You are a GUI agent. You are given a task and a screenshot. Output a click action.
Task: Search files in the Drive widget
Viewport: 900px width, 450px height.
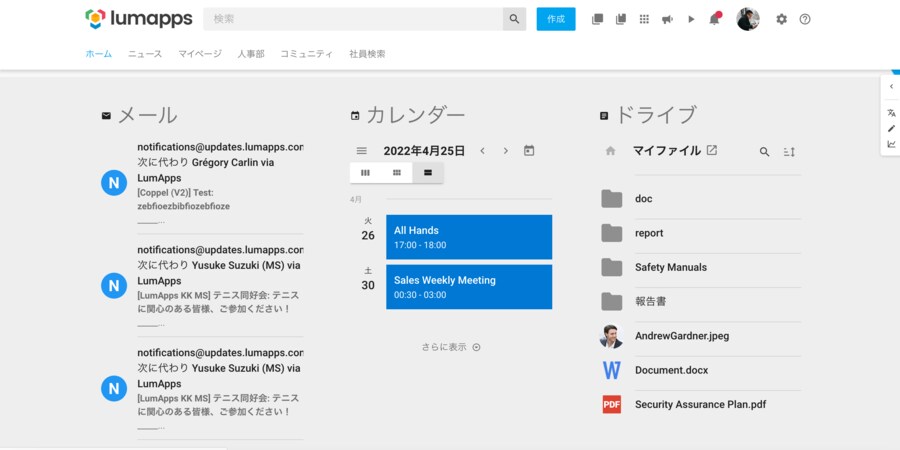tap(764, 152)
